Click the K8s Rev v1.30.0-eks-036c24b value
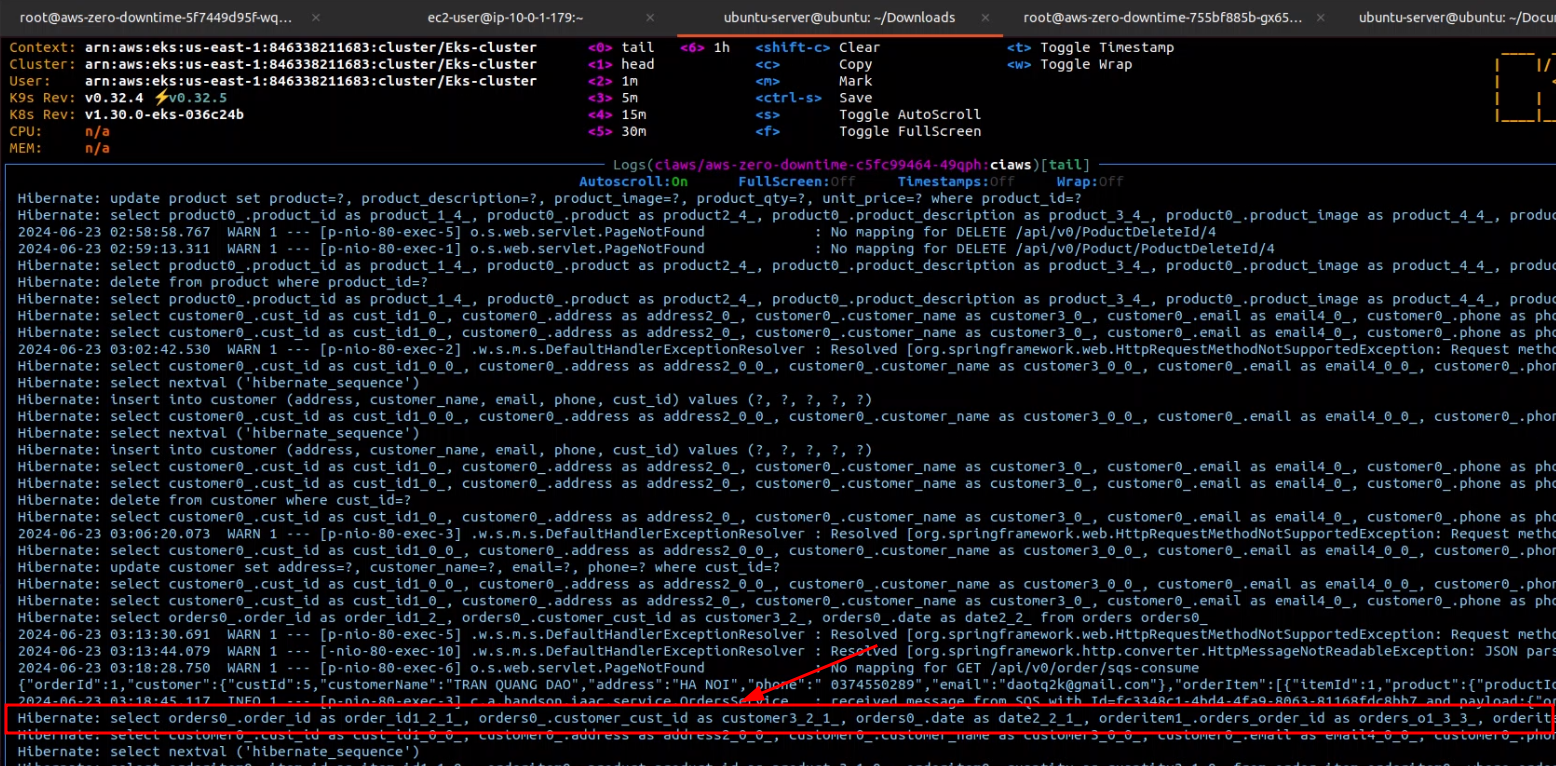Image resolution: width=1556 pixels, height=766 pixels. coord(164,115)
